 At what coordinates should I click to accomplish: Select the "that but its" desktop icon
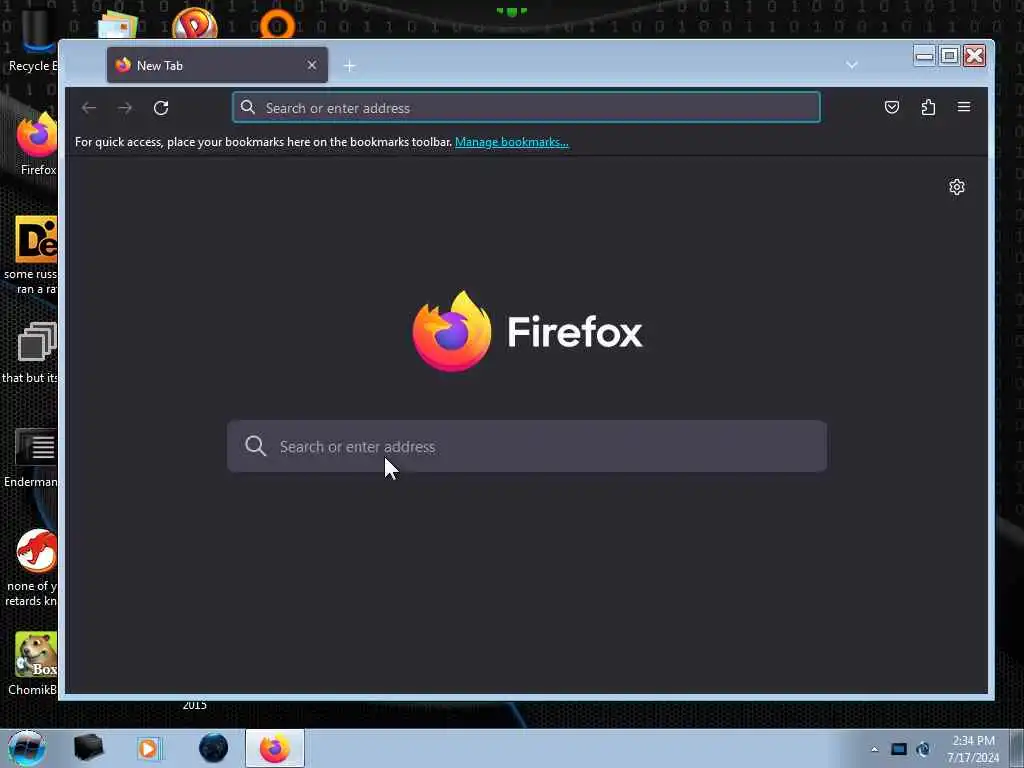(x=31, y=353)
